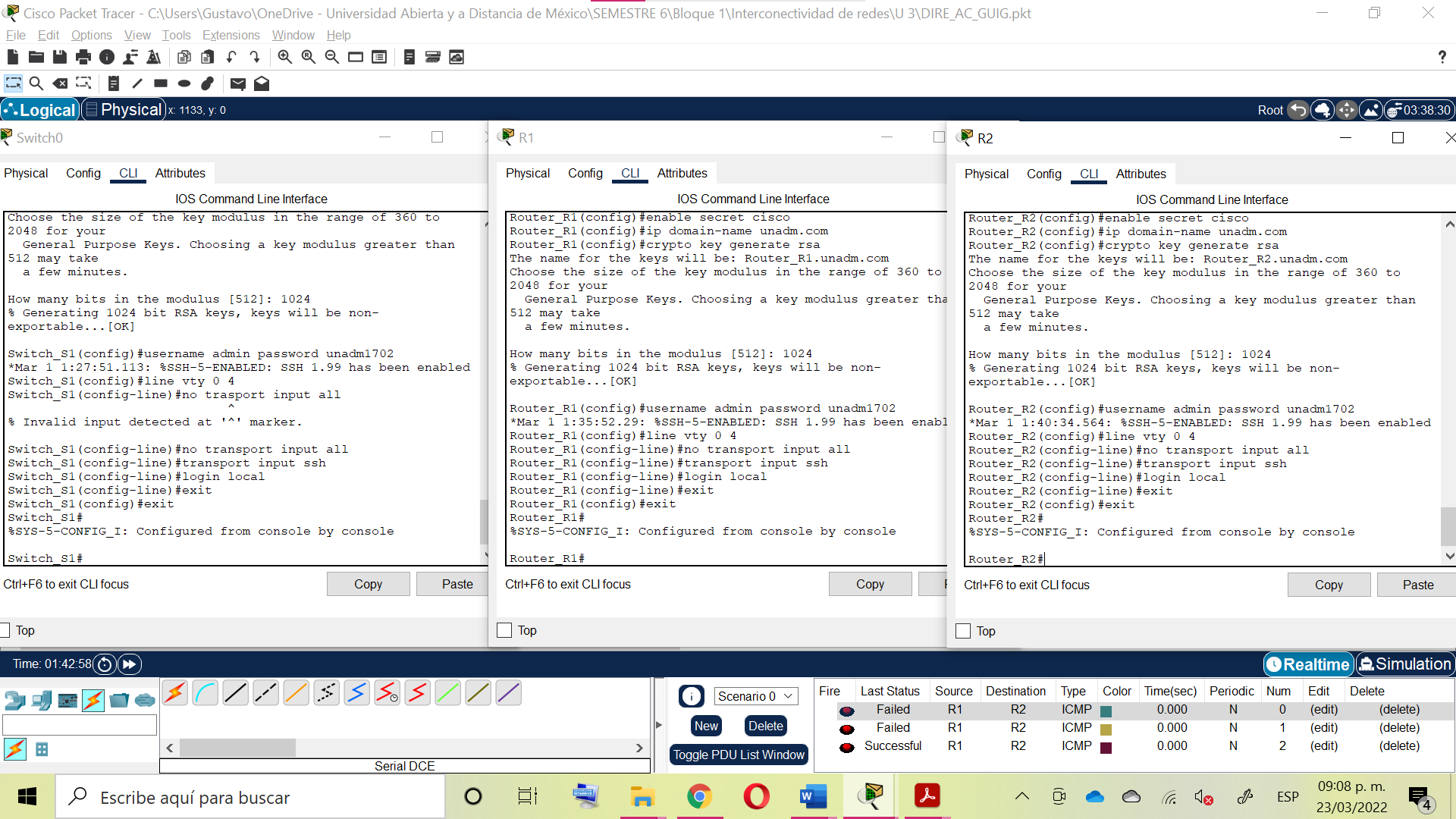Open the User Profile toolbar icon

[x=130, y=57]
